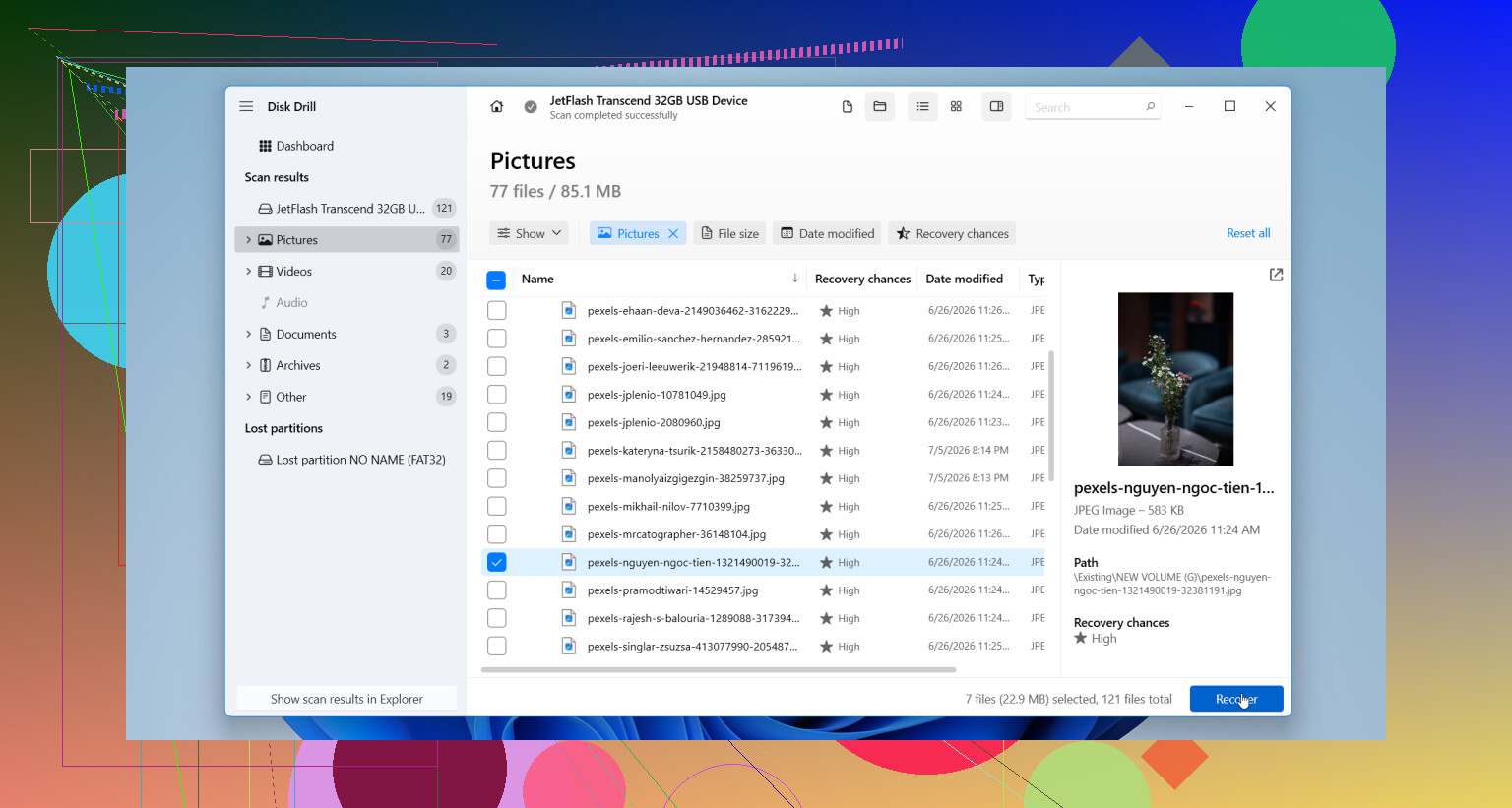Expand the Pictures tree node

click(248, 240)
